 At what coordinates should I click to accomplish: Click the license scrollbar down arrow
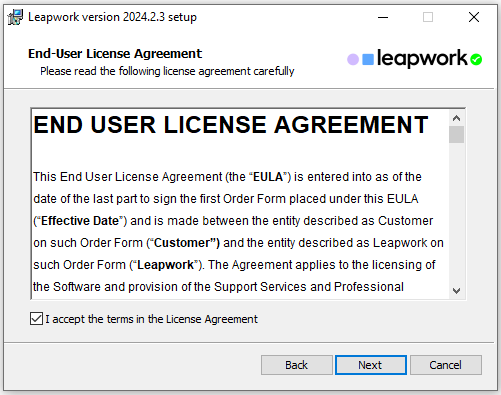click(x=456, y=291)
